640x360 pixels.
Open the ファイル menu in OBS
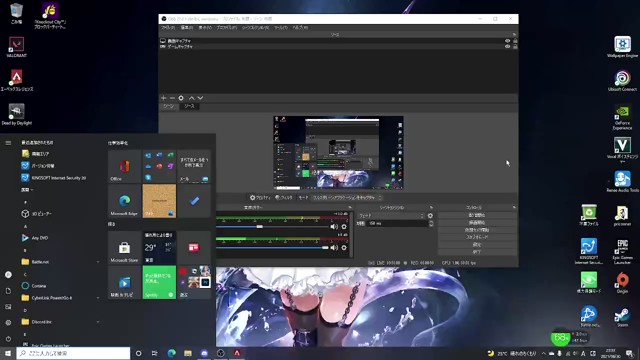(x=168, y=27)
